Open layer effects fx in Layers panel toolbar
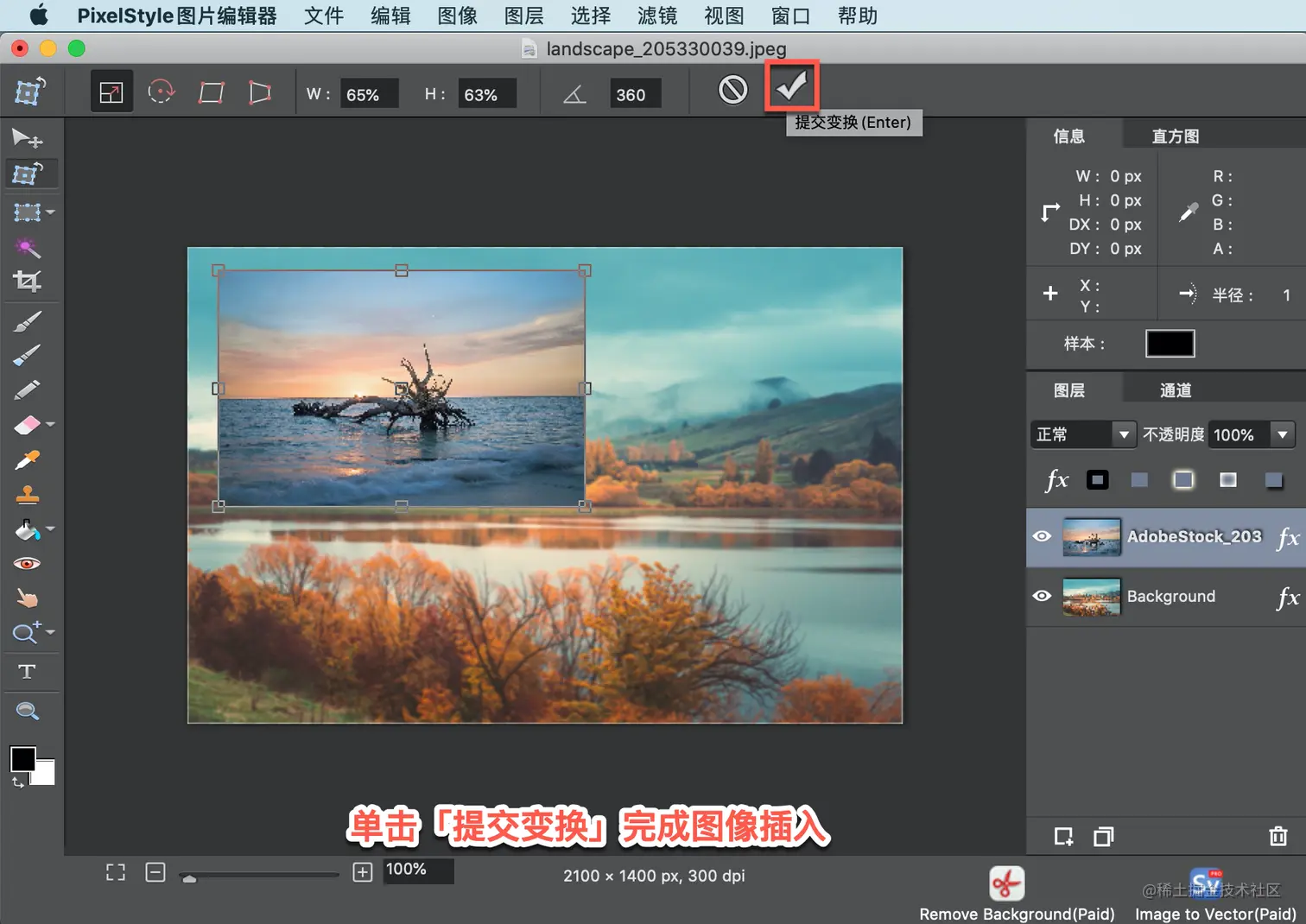This screenshot has height=924, width=1306. coord(1057,480)
